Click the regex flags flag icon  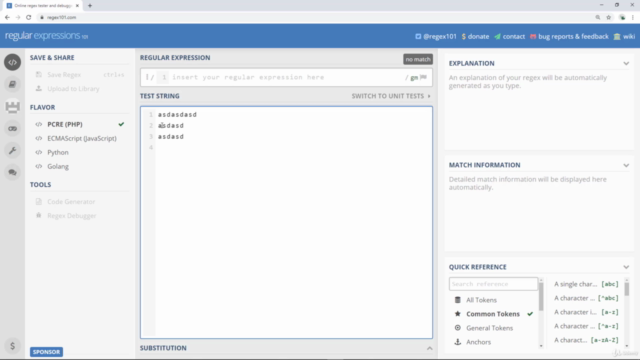click(x=424, y=77)
